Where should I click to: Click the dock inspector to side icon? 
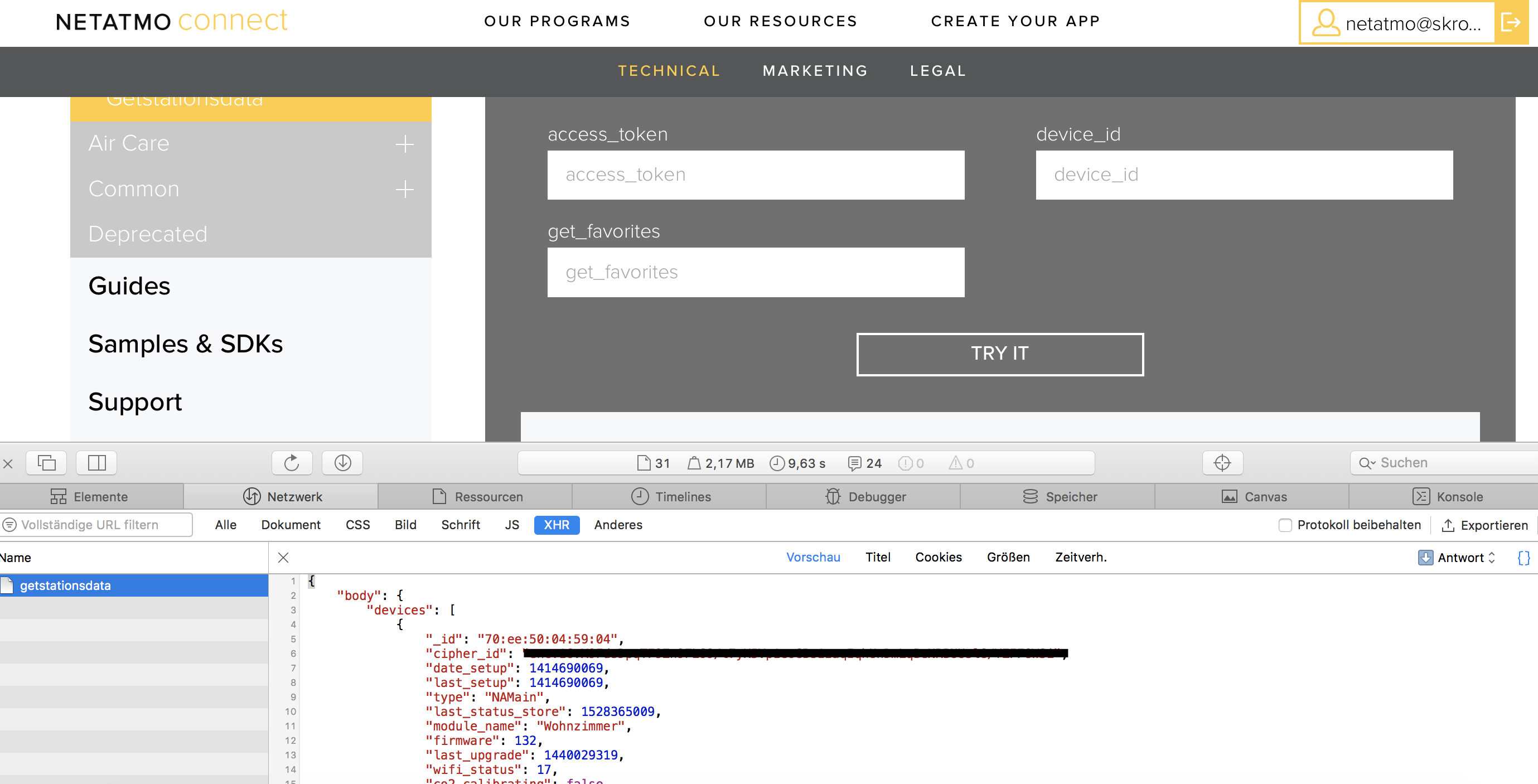pos(96,463)
